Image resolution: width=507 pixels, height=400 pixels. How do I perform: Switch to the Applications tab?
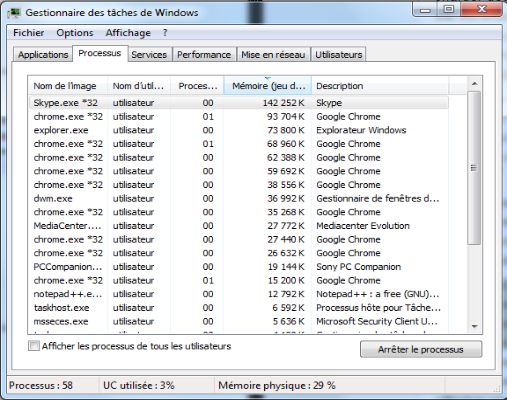[x=43, y=54]
